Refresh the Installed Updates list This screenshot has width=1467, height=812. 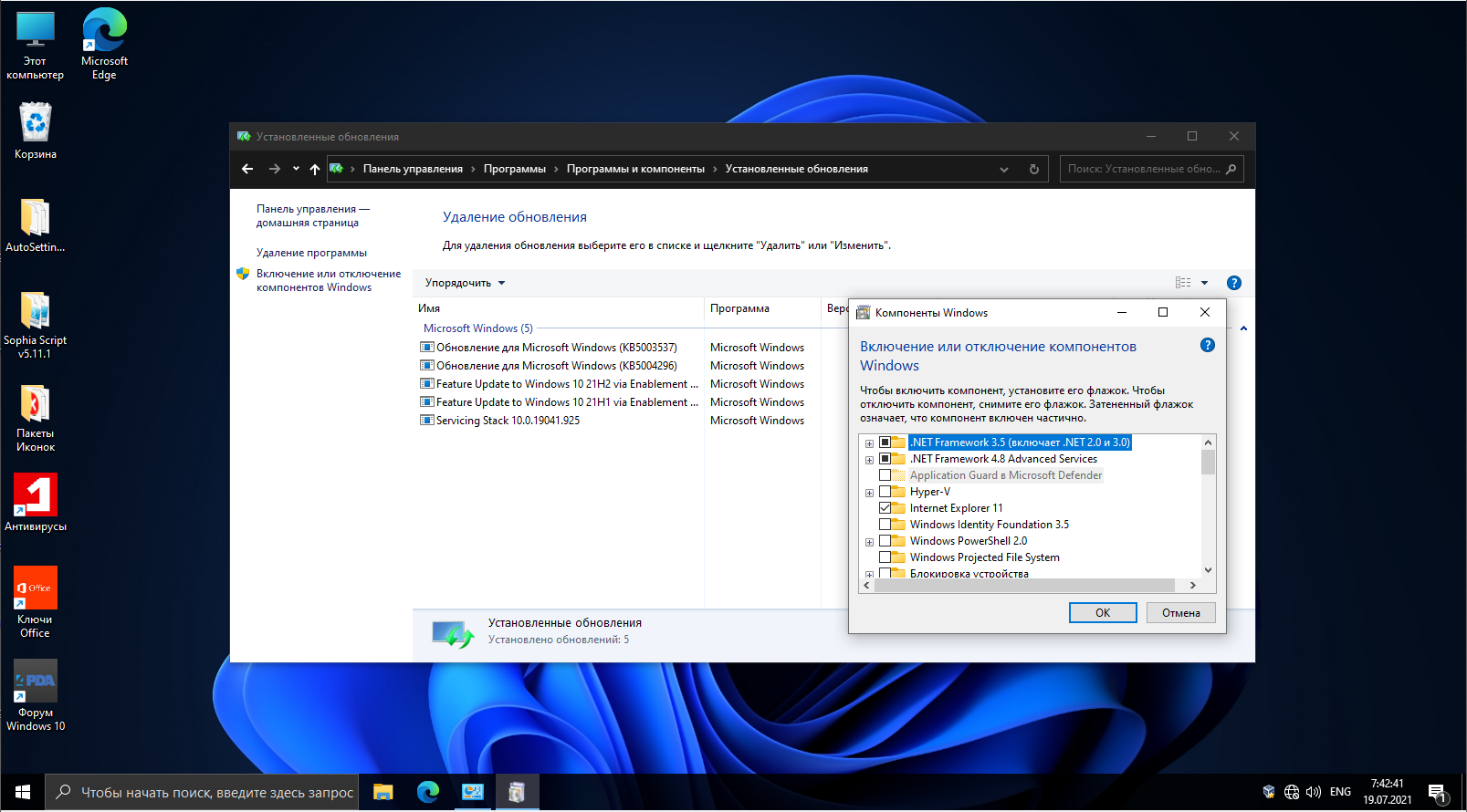point(1034,169)
